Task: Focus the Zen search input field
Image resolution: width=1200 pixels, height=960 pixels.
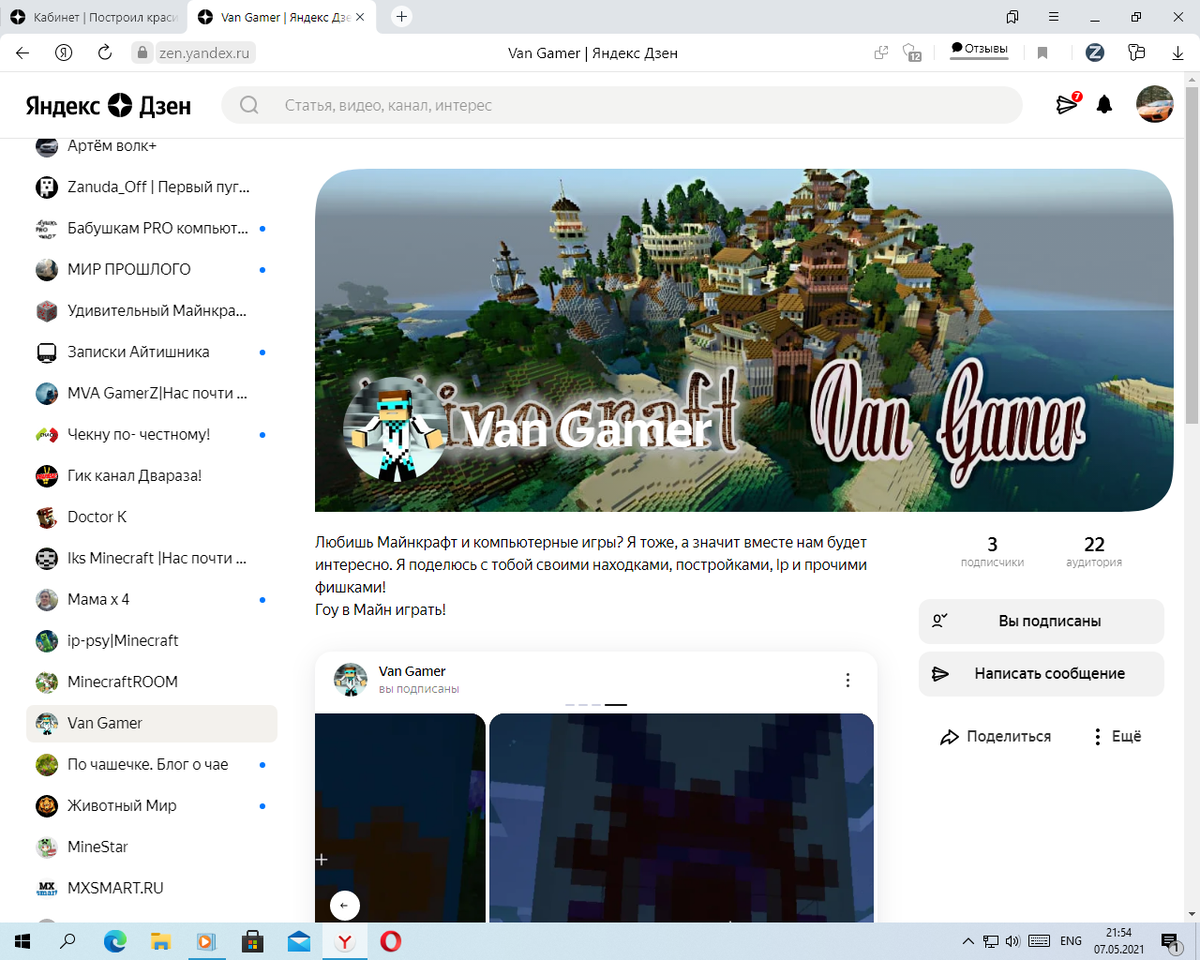Action: [x=622, y=105]
